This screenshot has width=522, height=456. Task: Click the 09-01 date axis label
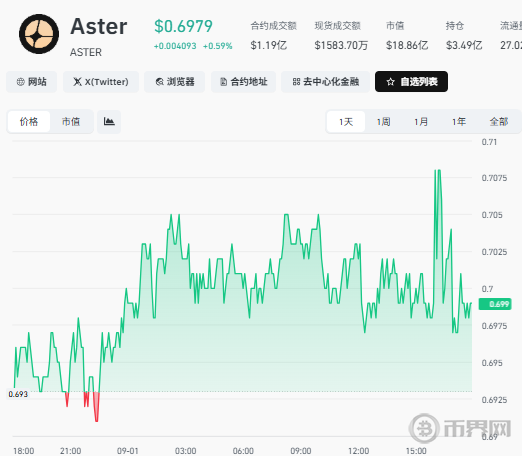tap(128, 451)
